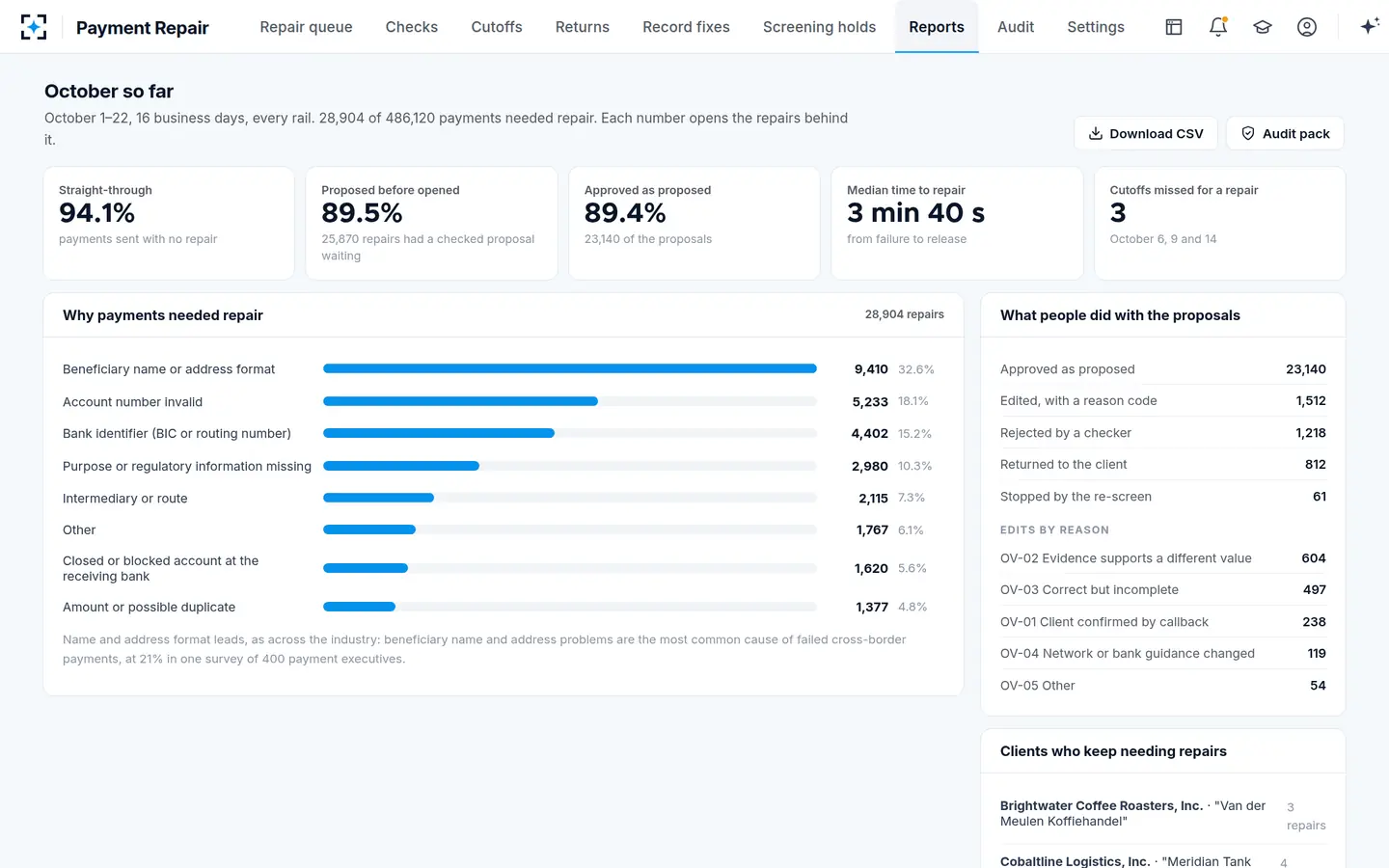Open the user account icon

pyautogui.click(x=1307, y=27)
